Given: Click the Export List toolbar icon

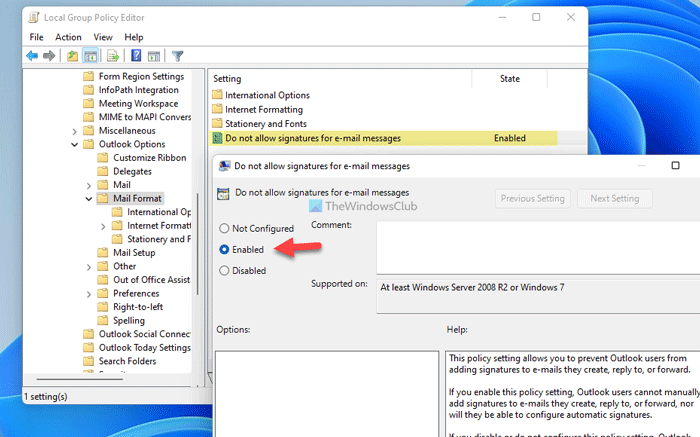Looking at the screenshot, I should tap(113, 56).
